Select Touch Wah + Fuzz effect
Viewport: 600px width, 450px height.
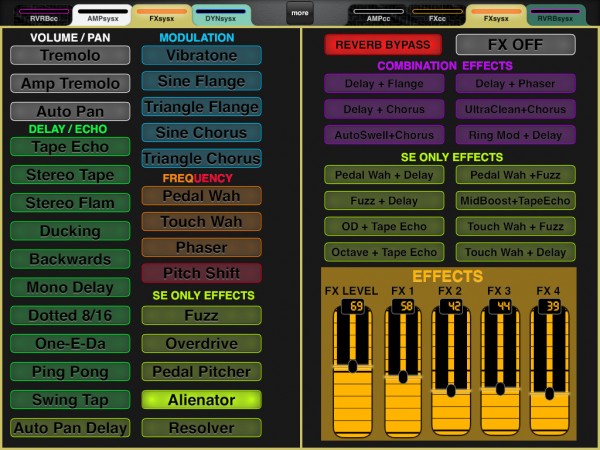coord(515,226)
